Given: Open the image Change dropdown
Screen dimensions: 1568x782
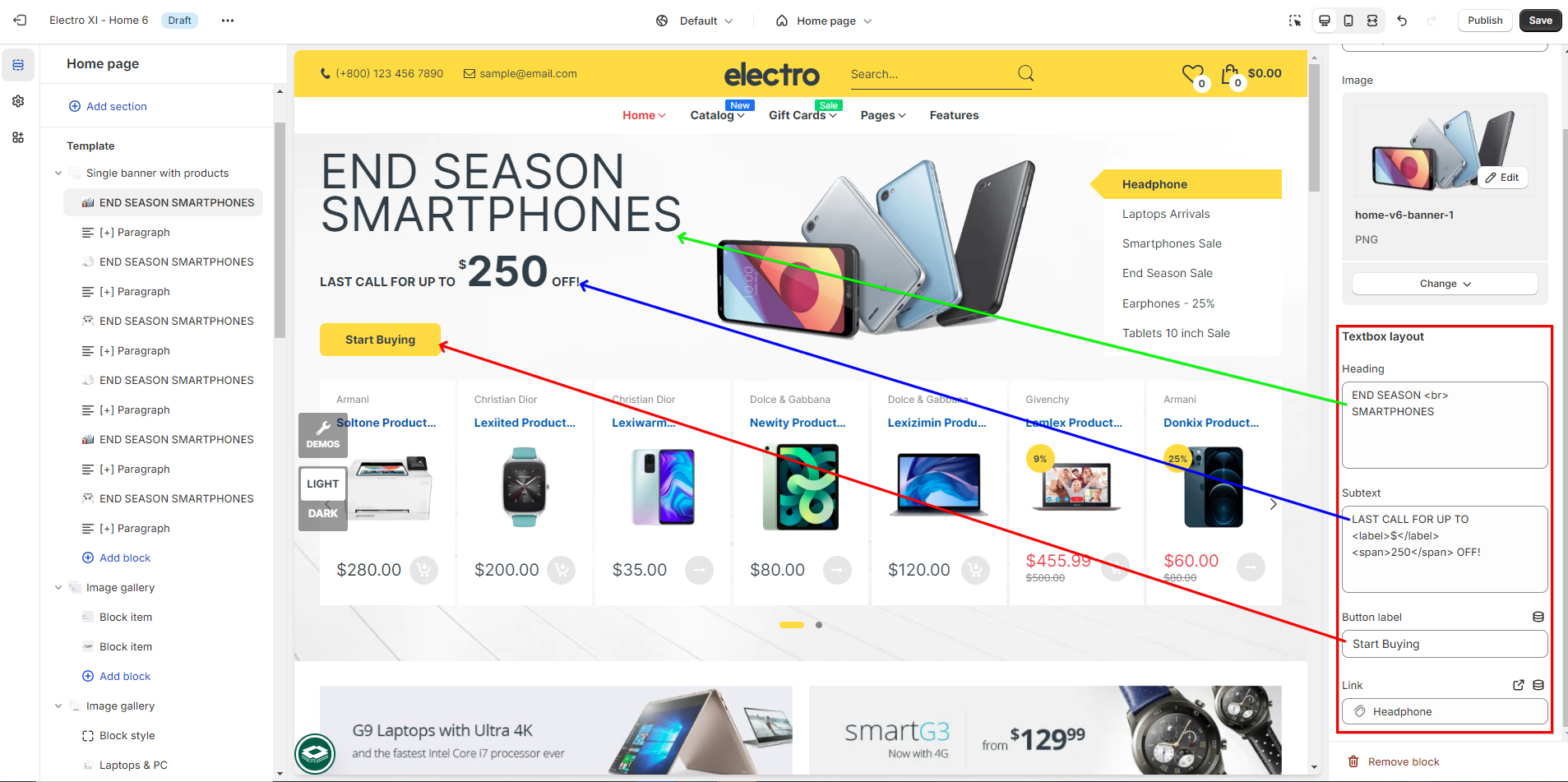Looking at the screenshot, I should pos(1445,284).
